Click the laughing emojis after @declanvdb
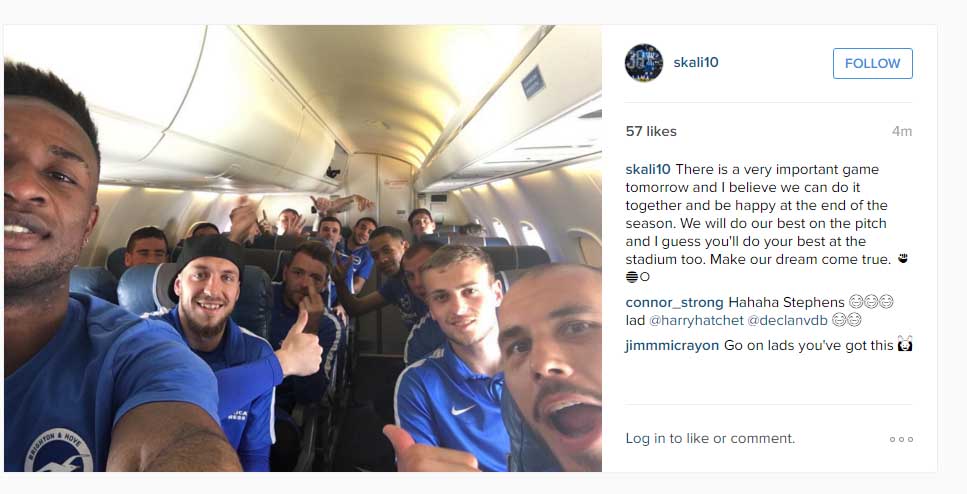Screen dimensions: 967x494 (846, 320)
